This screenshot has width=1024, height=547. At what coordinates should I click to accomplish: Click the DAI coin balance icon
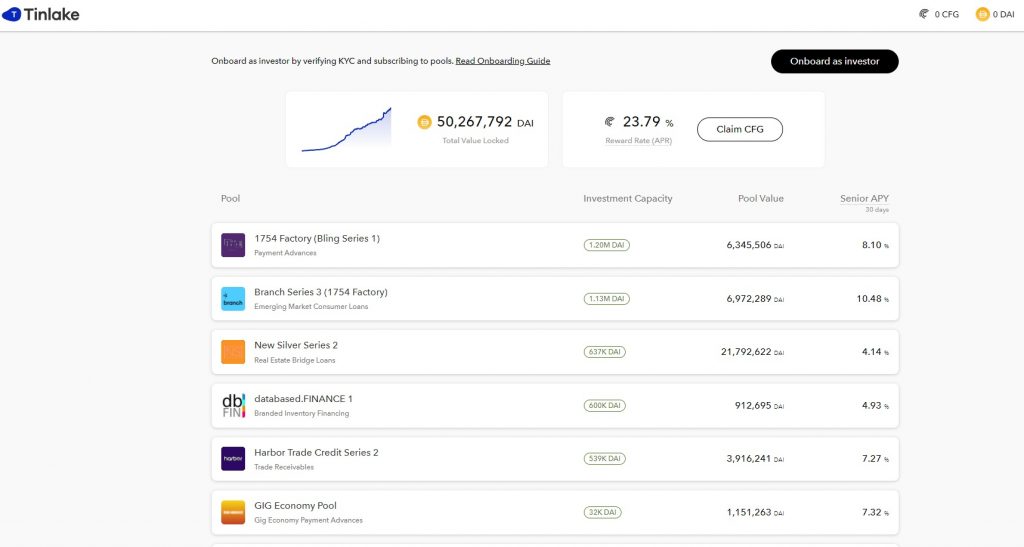[982, 14]
